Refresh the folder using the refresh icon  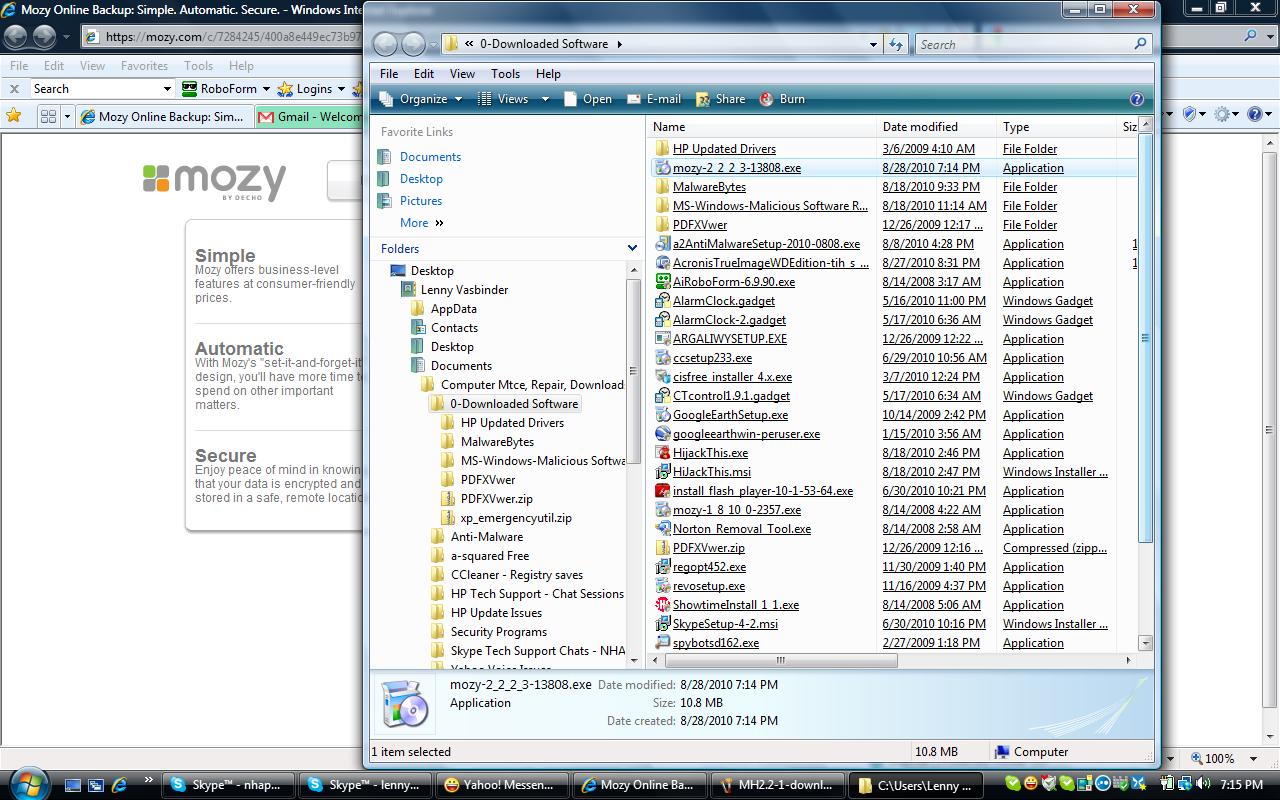click(896, 44)
